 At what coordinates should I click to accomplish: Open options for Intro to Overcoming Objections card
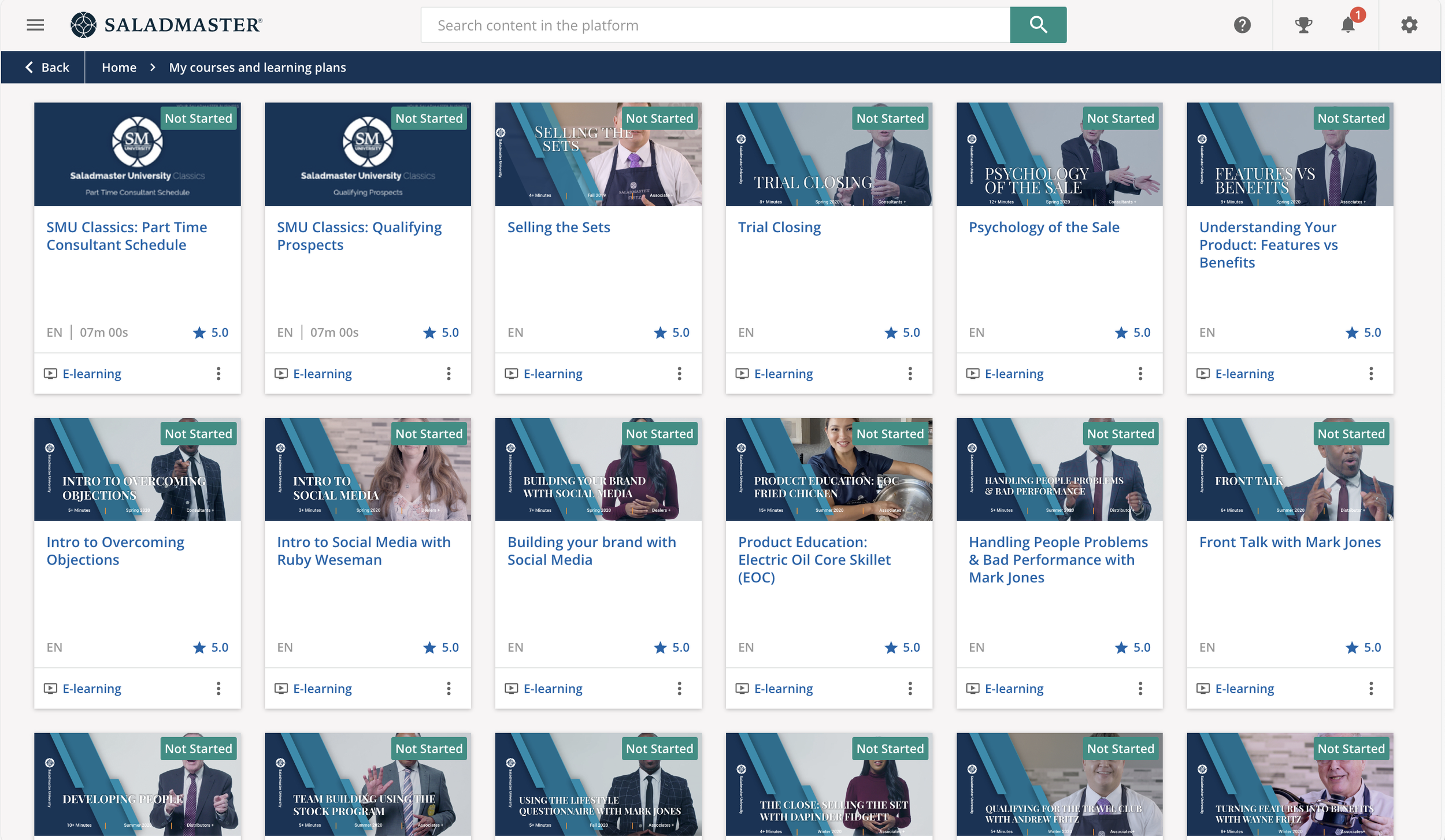click(x=218, y=689)
